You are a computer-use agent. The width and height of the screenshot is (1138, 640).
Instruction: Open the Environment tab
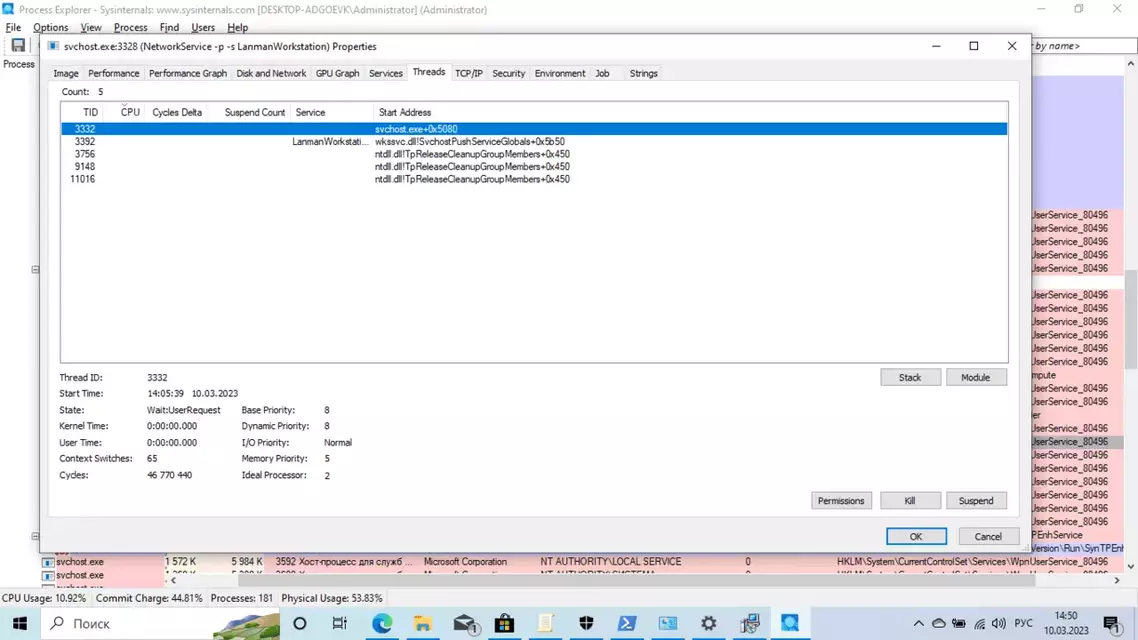(560, 73)
